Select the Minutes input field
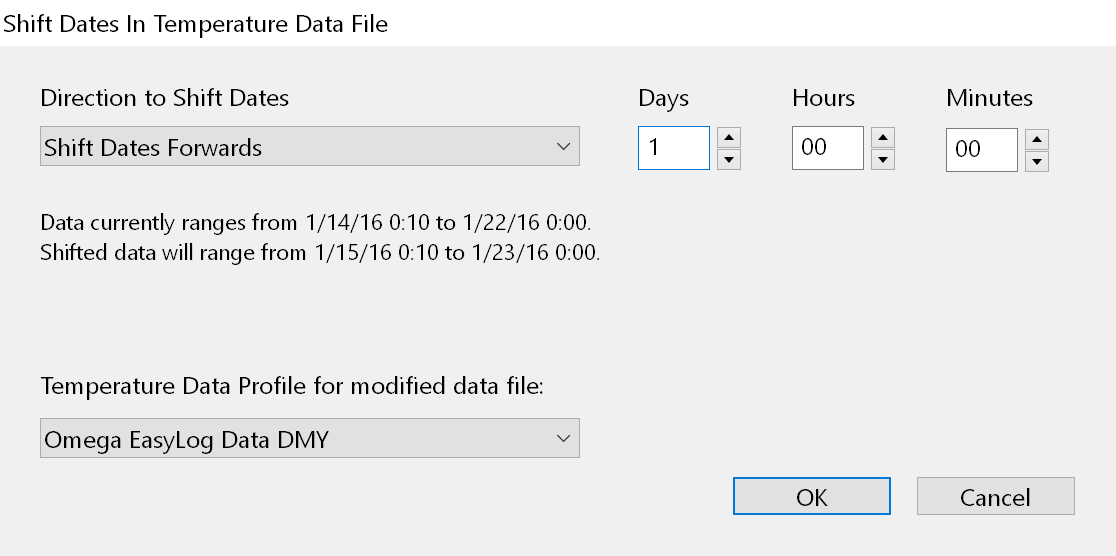Screen dimensions: 1116x556 pos(981,150)
